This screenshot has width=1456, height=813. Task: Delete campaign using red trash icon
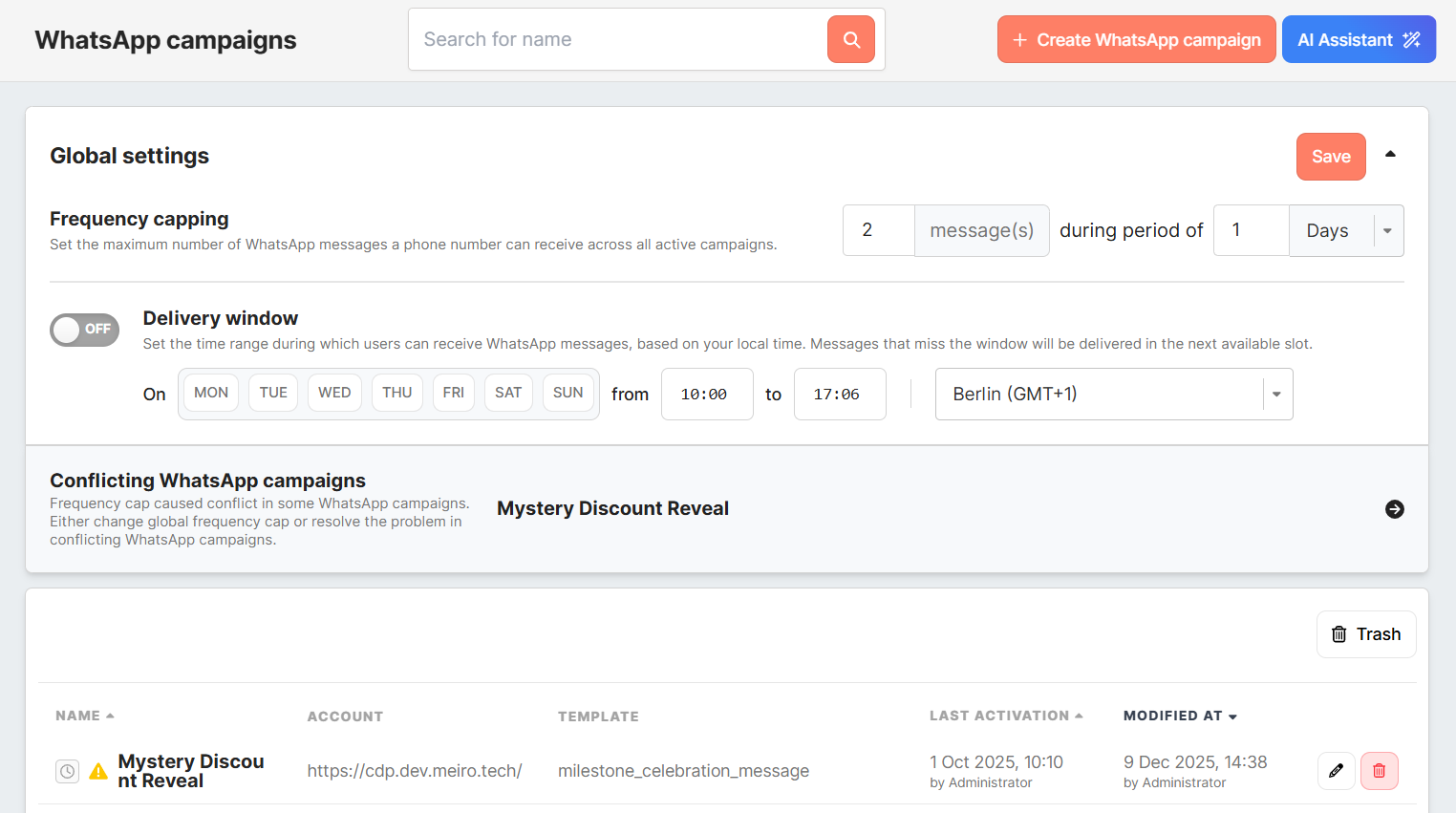1379,771
